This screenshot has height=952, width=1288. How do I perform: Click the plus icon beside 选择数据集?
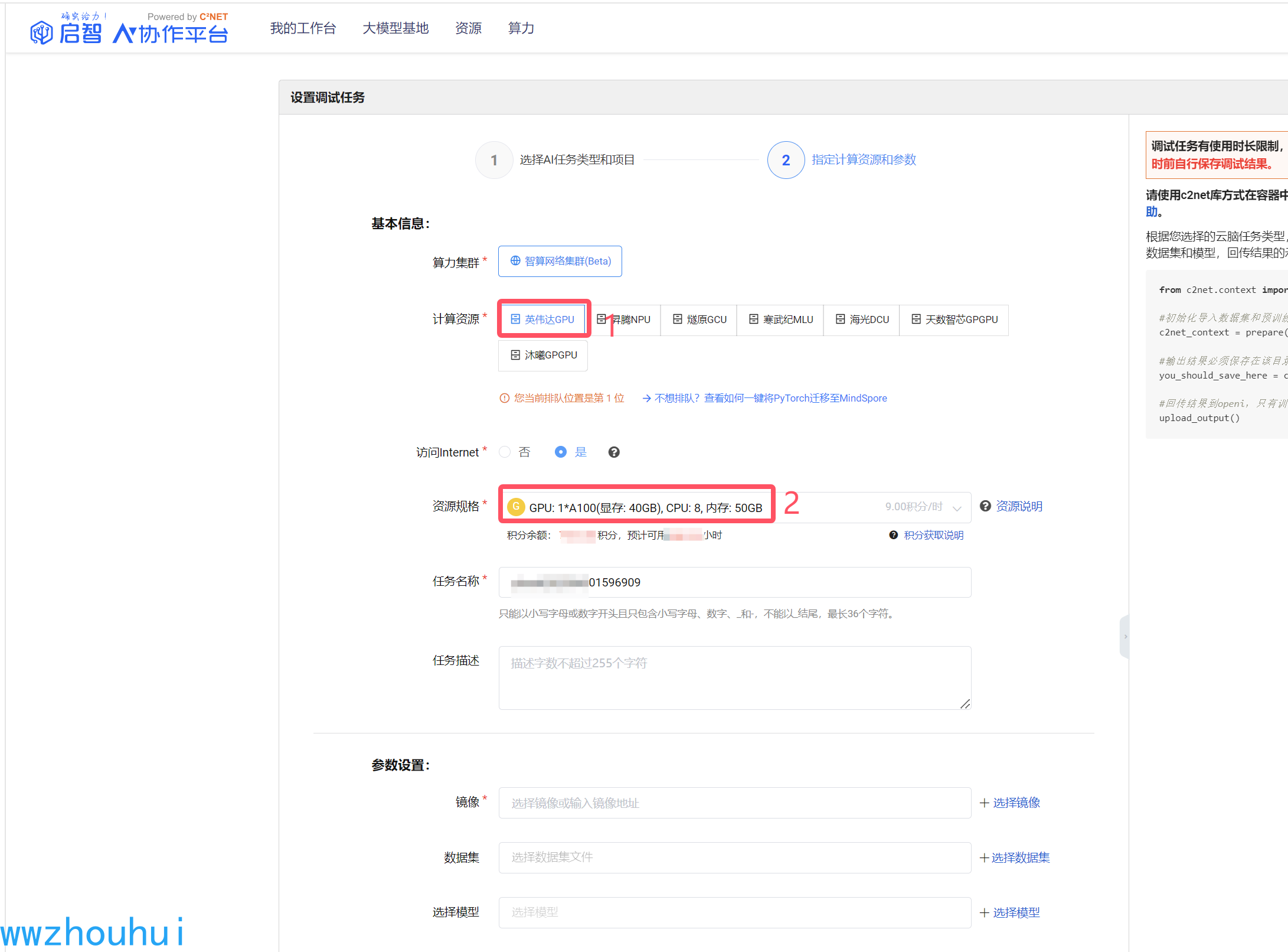(x=985, y=858)
